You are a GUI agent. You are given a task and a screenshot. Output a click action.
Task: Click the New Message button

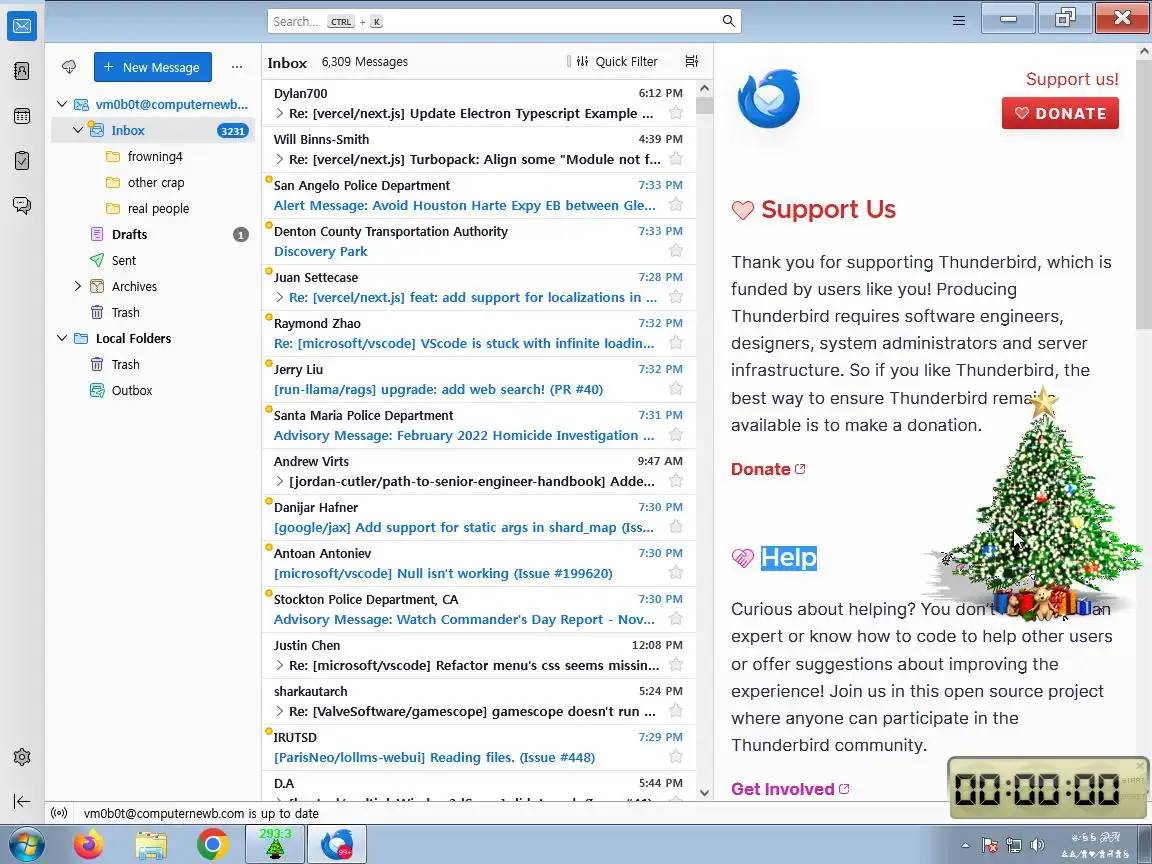152,67
